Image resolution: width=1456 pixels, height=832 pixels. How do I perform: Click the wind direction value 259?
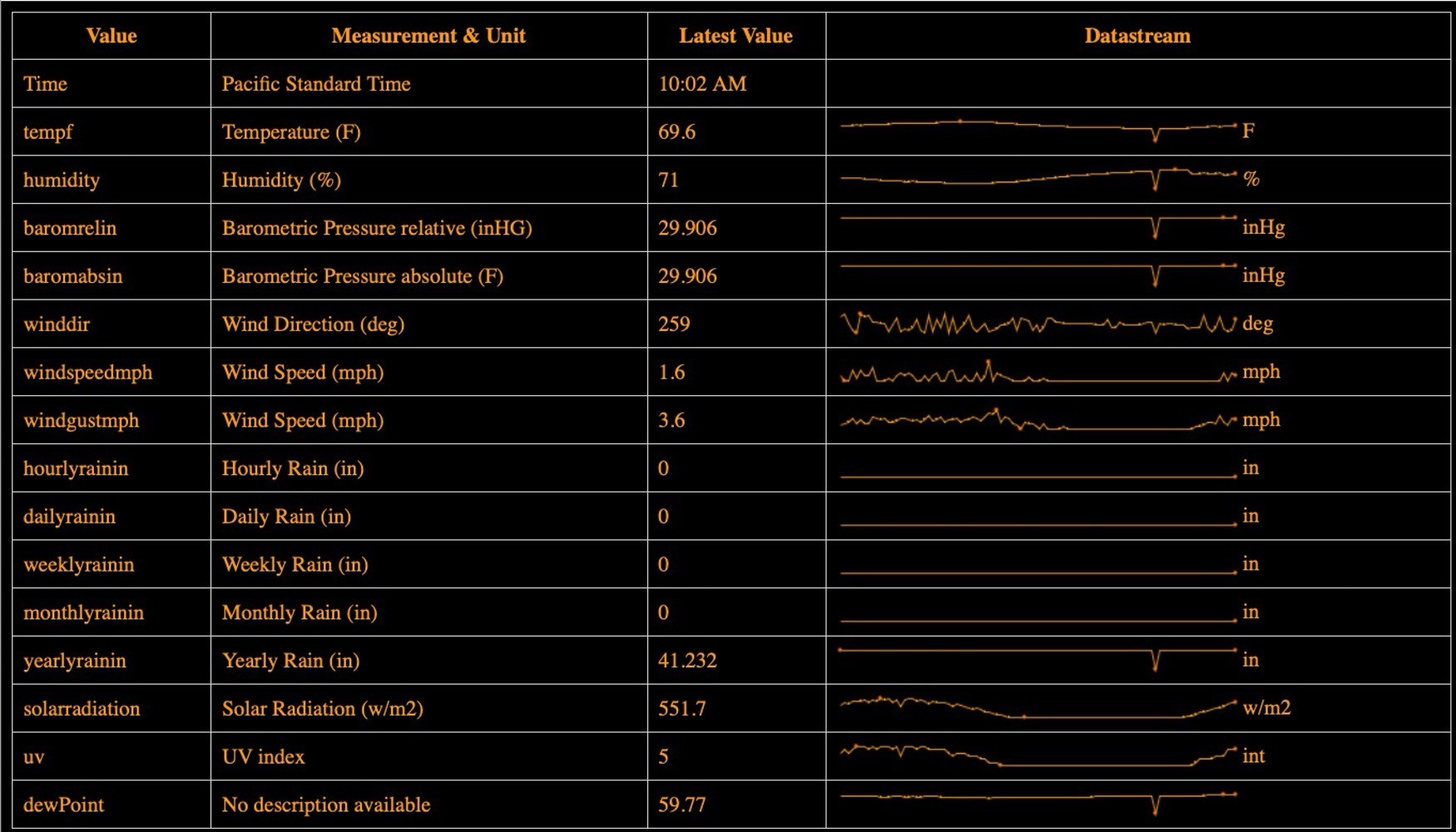click(674, 324)
